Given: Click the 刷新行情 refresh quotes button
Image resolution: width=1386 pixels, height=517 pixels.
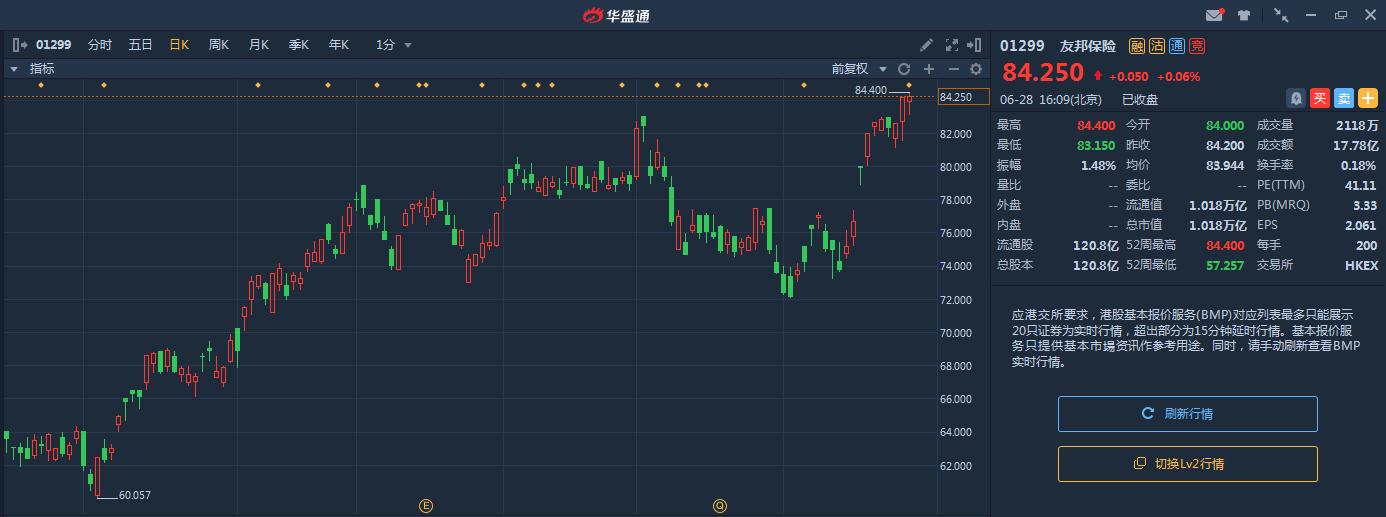Looking at the screenshot, I should click(x=1187, y=414).
